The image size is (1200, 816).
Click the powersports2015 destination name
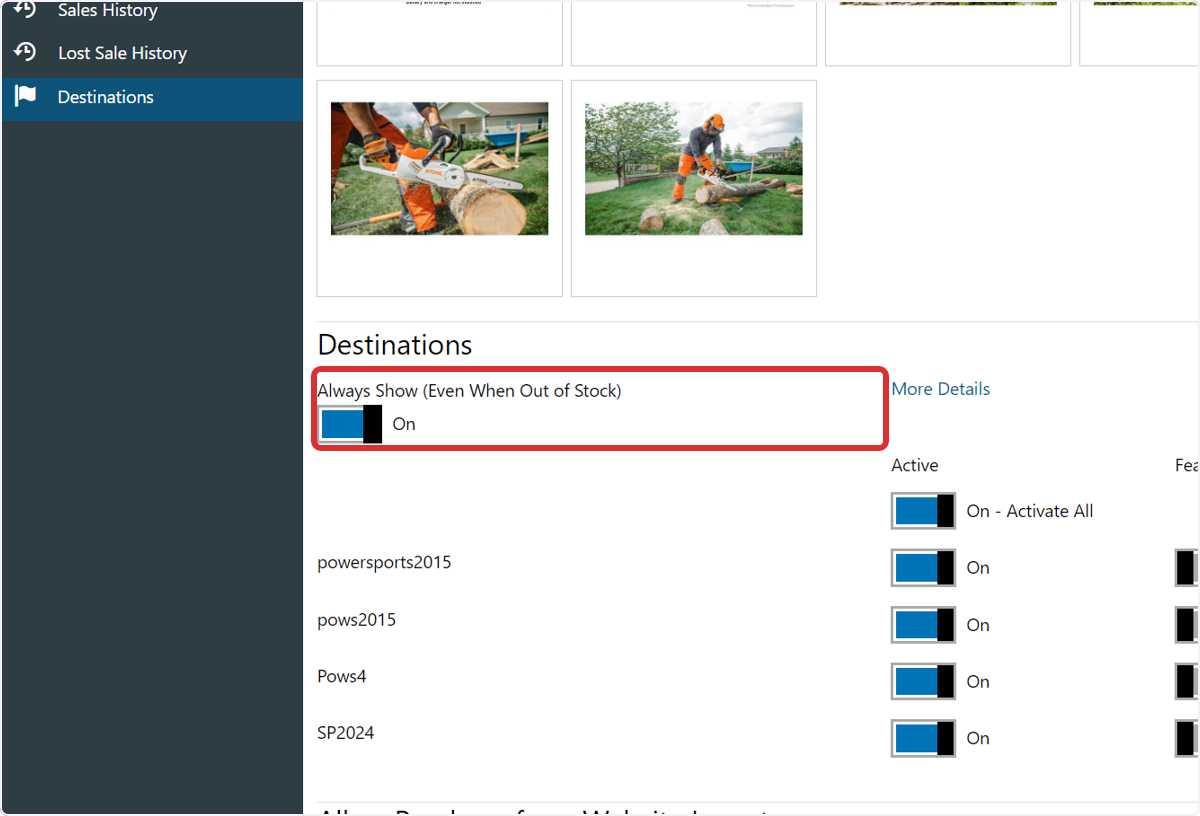tap(384, 563)
